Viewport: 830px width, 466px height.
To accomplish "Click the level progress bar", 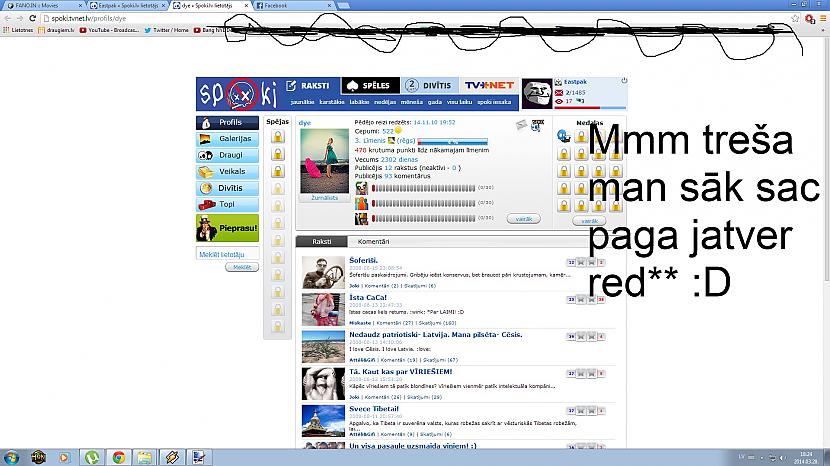I will tap(453, 142).
